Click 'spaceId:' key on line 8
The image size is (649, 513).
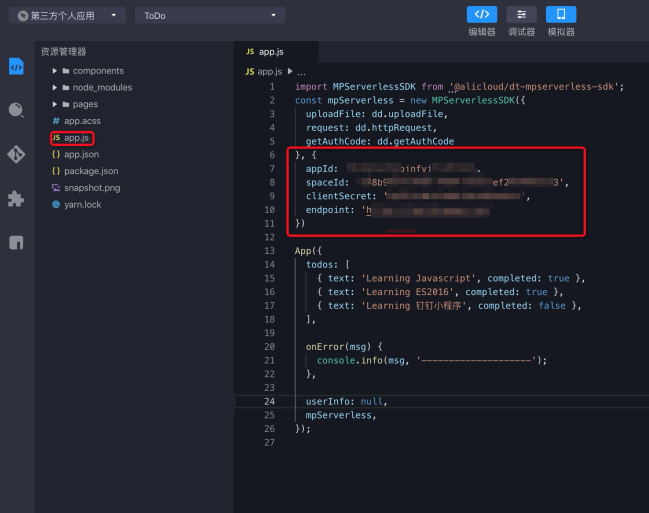point(327,183)
